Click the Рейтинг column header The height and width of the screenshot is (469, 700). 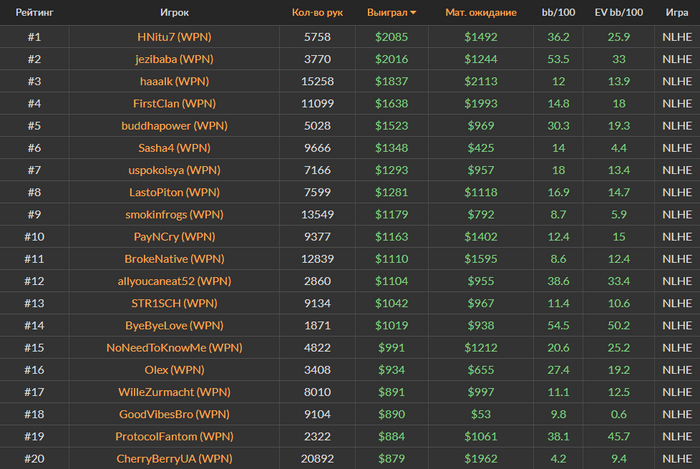pyautogui.click(x=34, y=12)
